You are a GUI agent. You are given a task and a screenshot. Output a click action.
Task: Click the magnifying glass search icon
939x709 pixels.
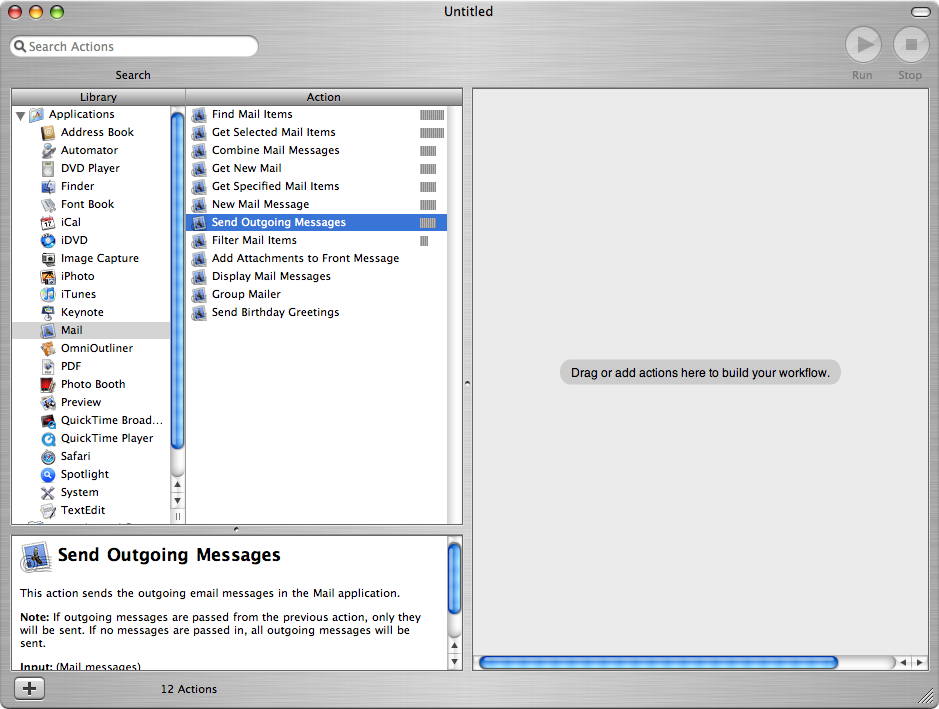(20, 46)
